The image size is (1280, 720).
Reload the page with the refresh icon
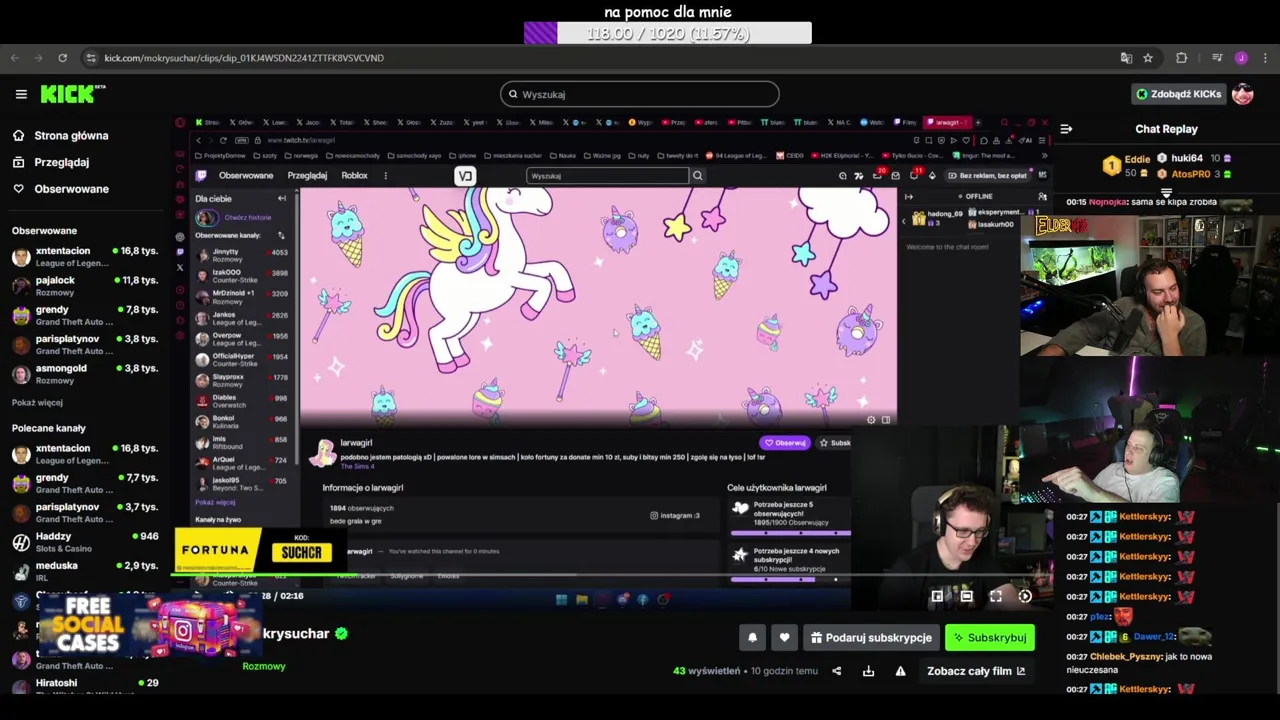(62, 58)
